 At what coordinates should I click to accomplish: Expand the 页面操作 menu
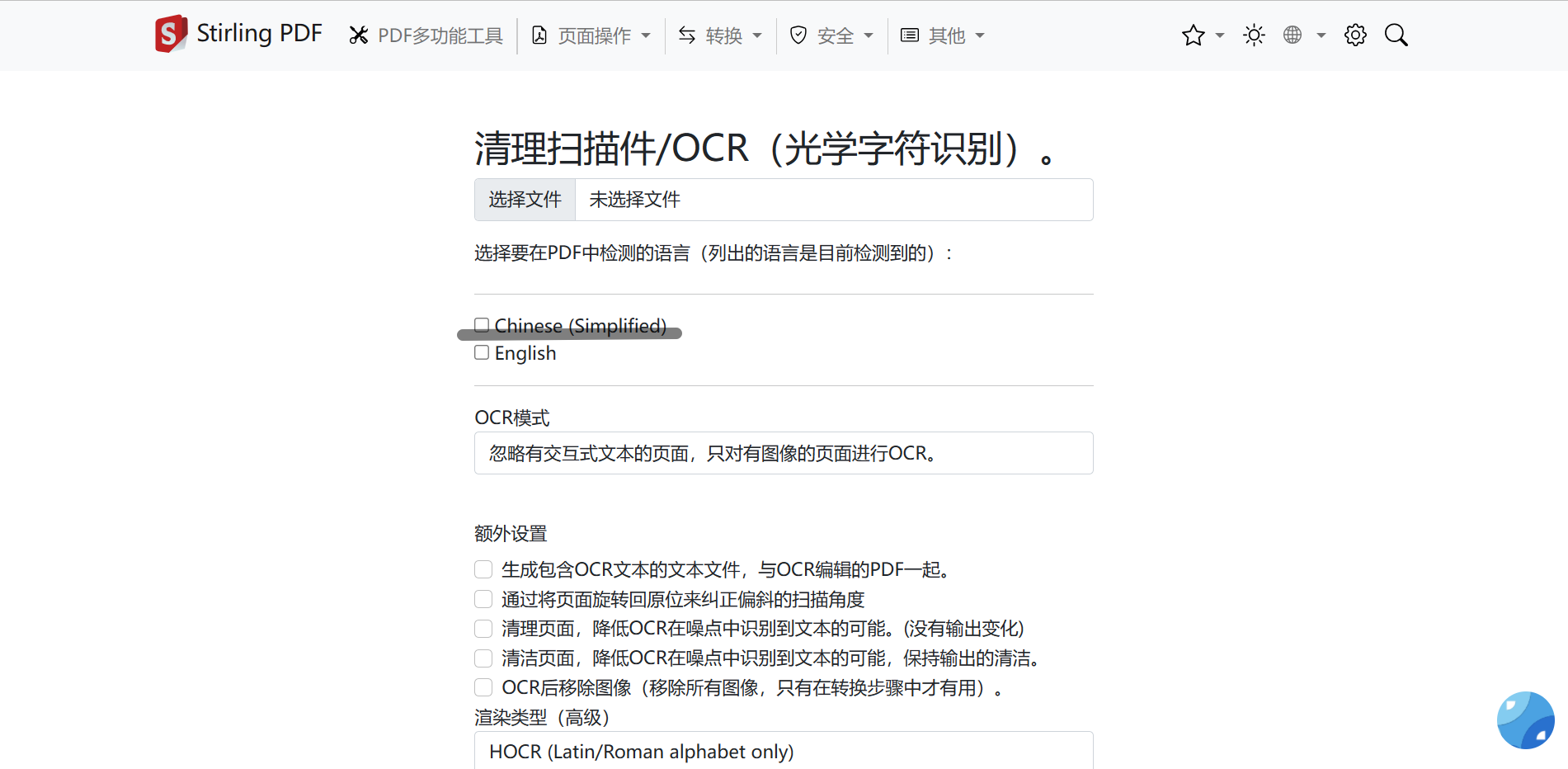click(x=592, y=35)
